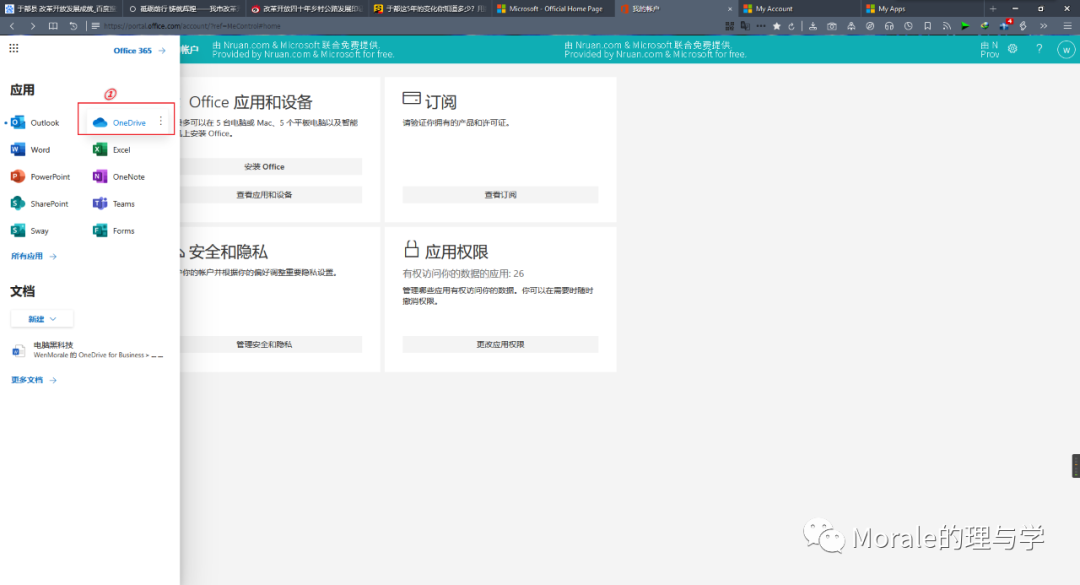Viewport: 1080px width, 585px height.
Task: Expand the 新建 dropdown
Action: 42,319
